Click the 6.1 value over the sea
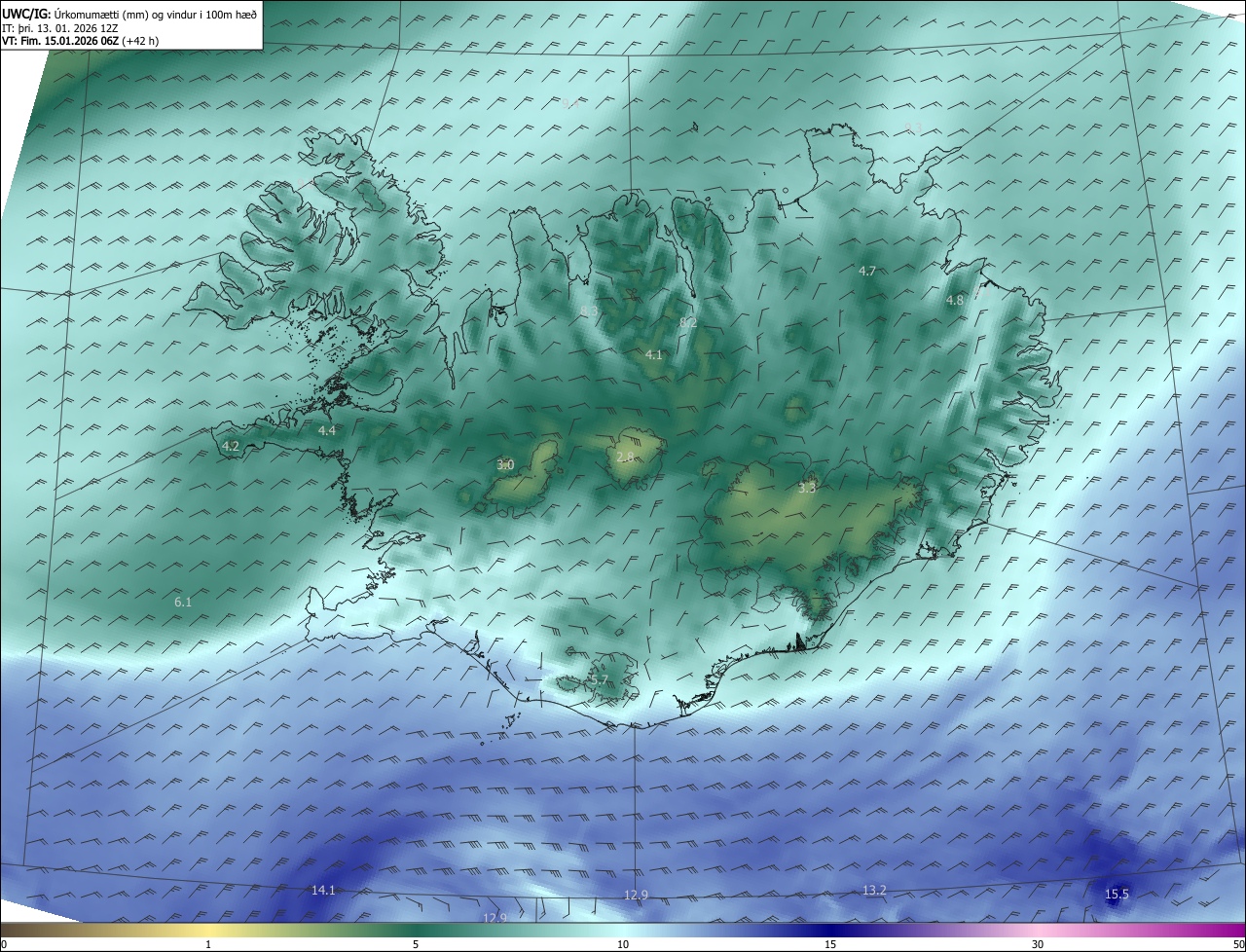1246x952 pixels. click(x=183, y=603)
